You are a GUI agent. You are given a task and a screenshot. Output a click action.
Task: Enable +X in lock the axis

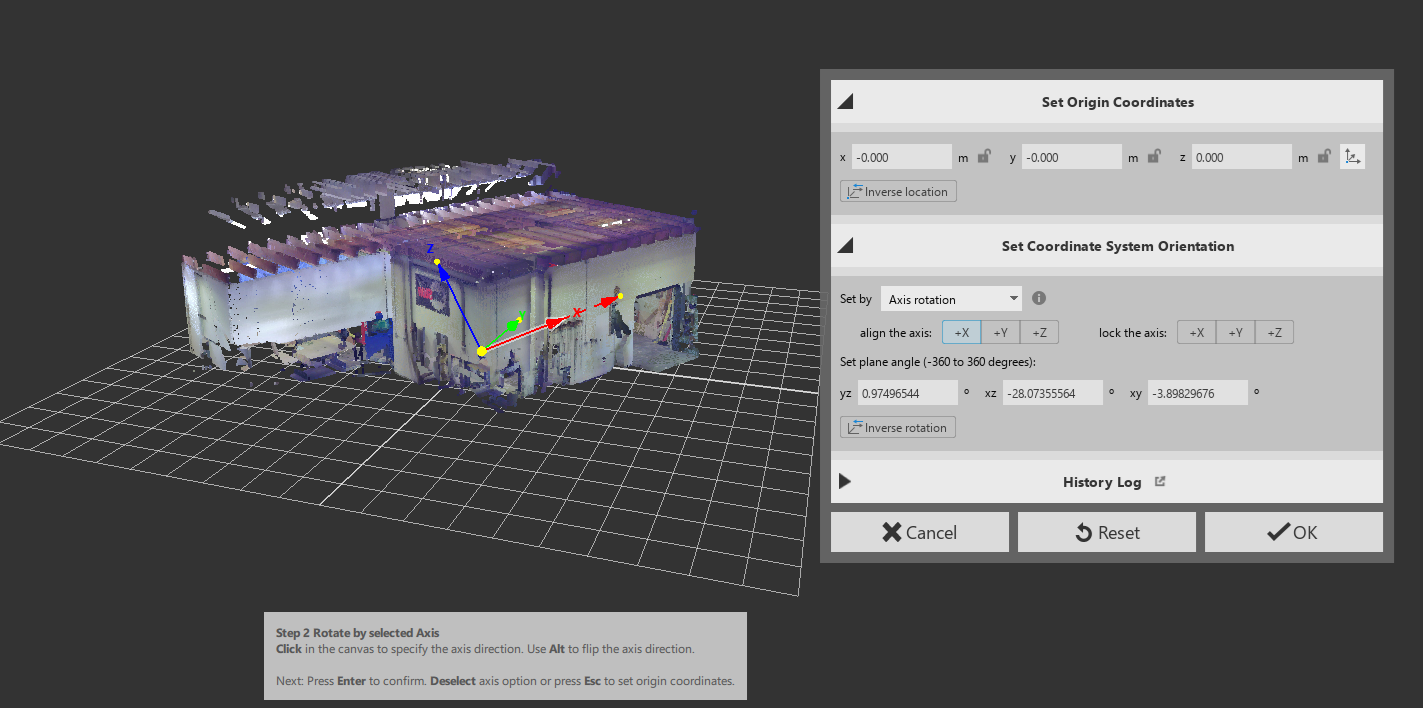pos(1196,333)
